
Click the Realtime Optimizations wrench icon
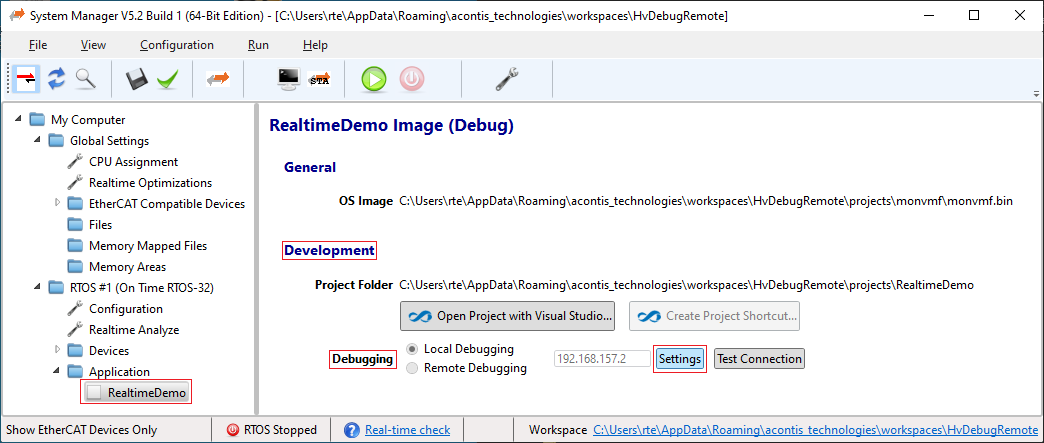click(76, 183)
